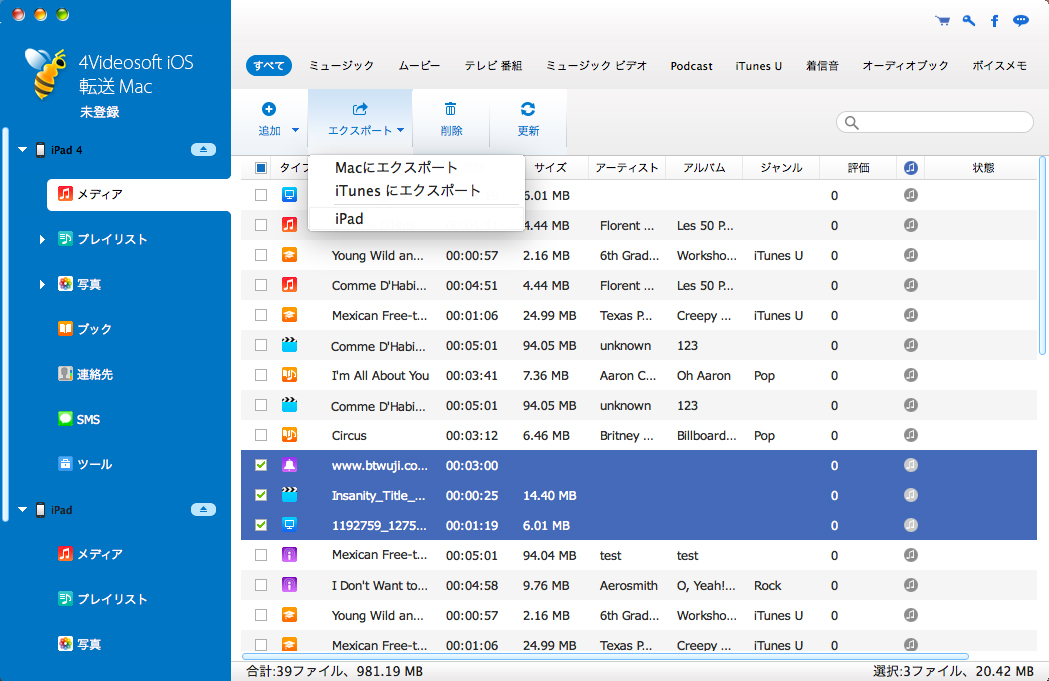Toggle the select-all checkbox in the table header
This screenshot has height=681, width=1049.
coord(261,168)
